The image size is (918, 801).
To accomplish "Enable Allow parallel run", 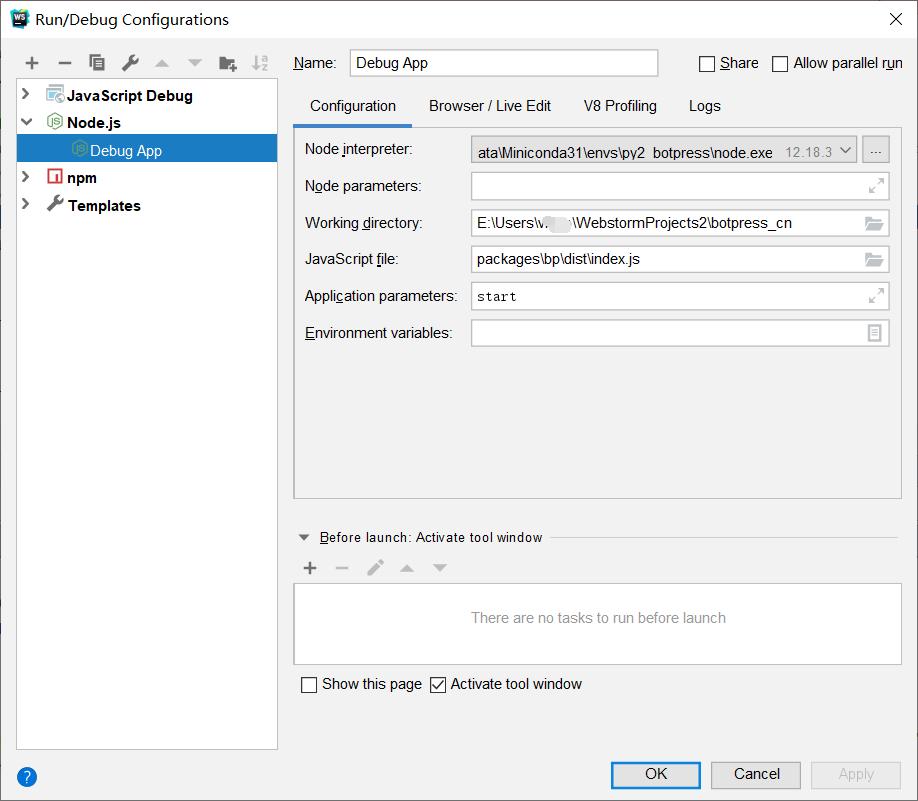I will click(x=780, y=64).
